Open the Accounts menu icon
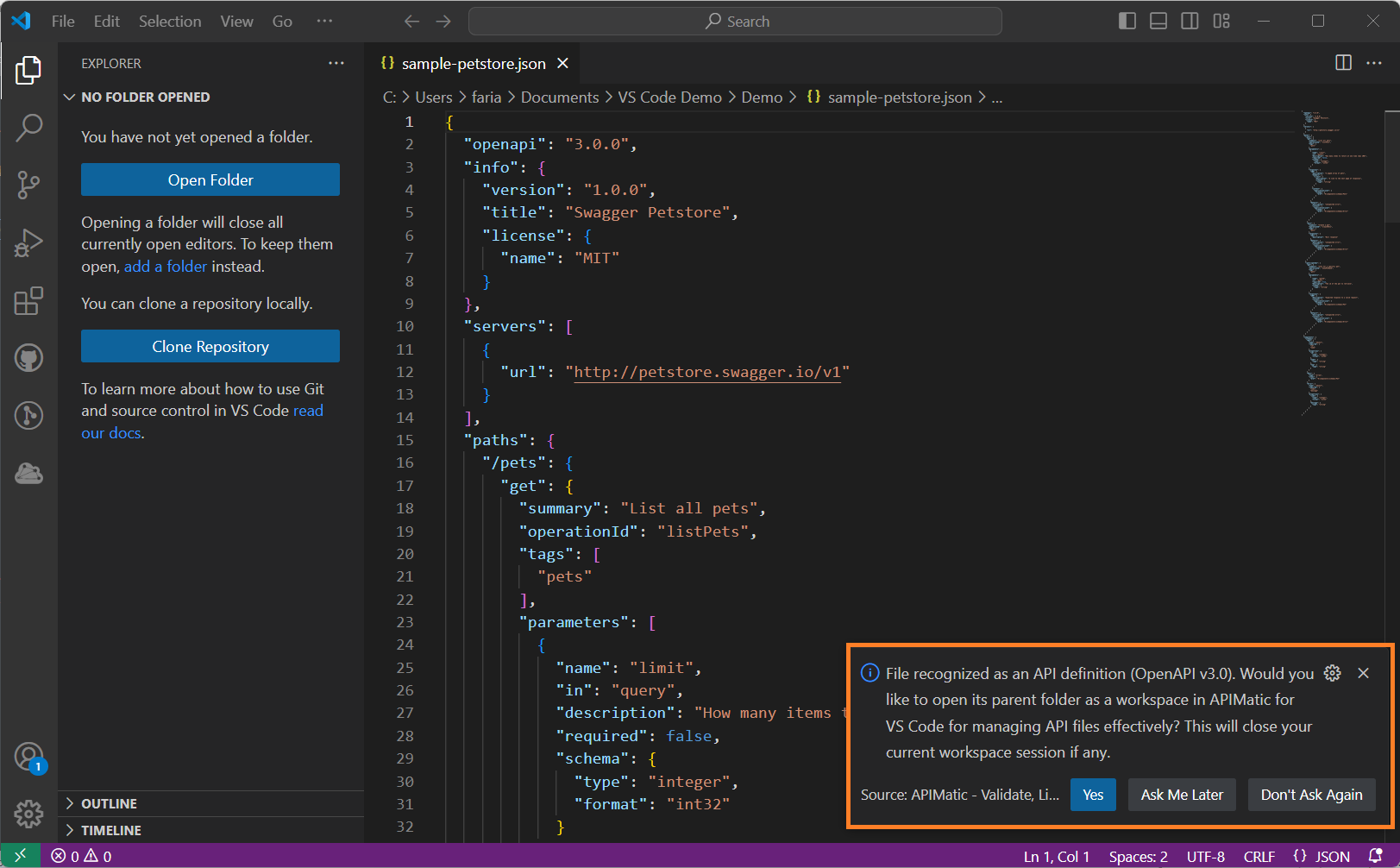The height and width of the screenshot is (868, 1400). (28, 757)
